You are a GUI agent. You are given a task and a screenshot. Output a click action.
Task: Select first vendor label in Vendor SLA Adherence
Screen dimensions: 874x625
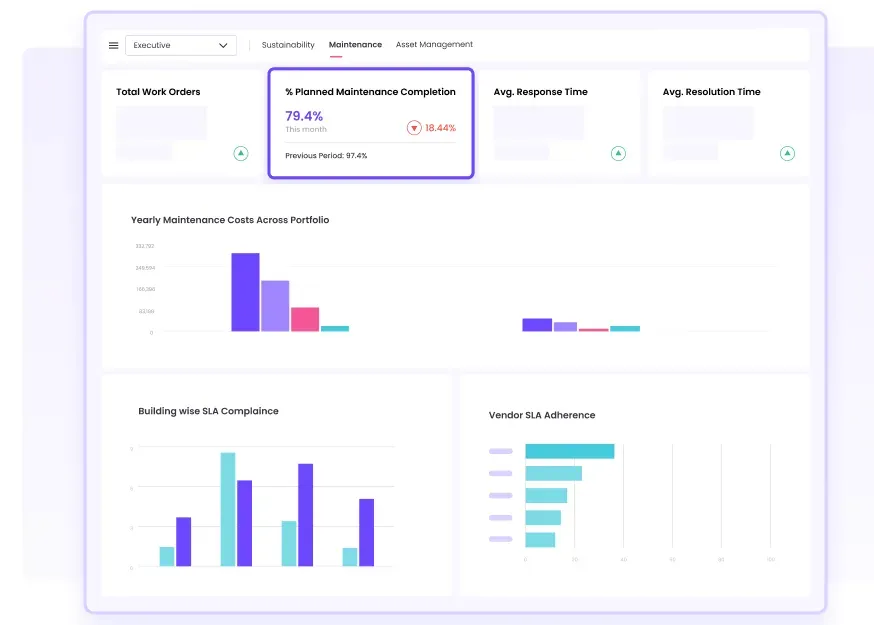[500, 451]
